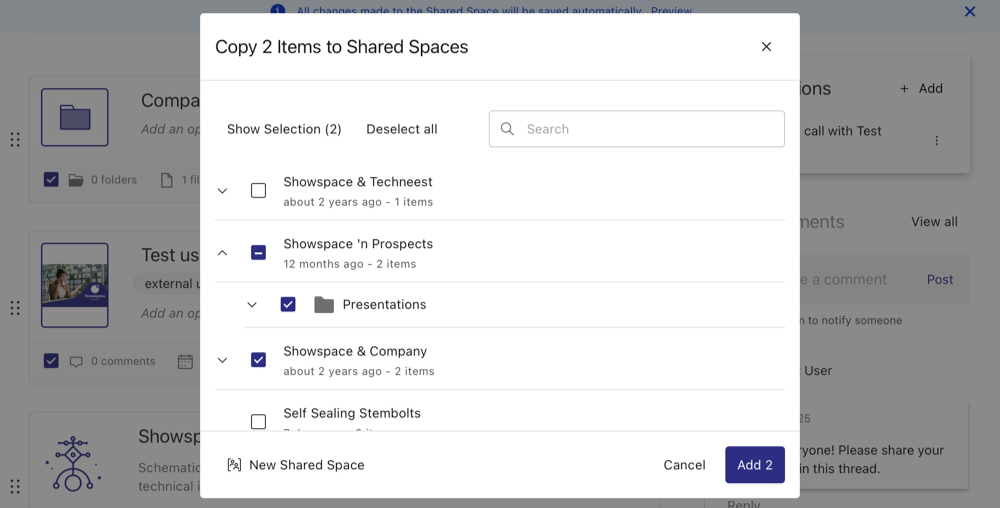This screenshot has height=508, width=1000.
Task: Click View all in comments panel
Action: [934, 222]
